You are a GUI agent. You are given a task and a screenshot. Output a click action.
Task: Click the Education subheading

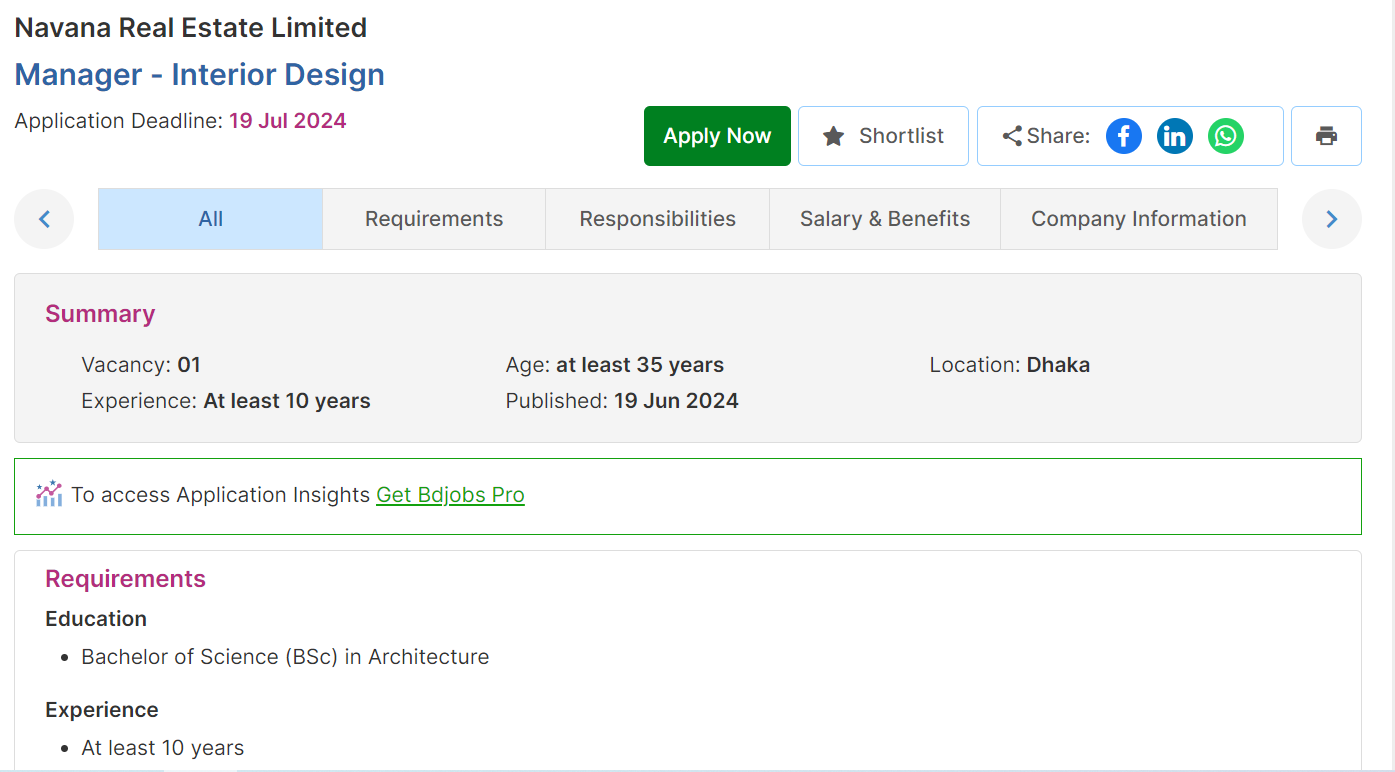(96, 619)
